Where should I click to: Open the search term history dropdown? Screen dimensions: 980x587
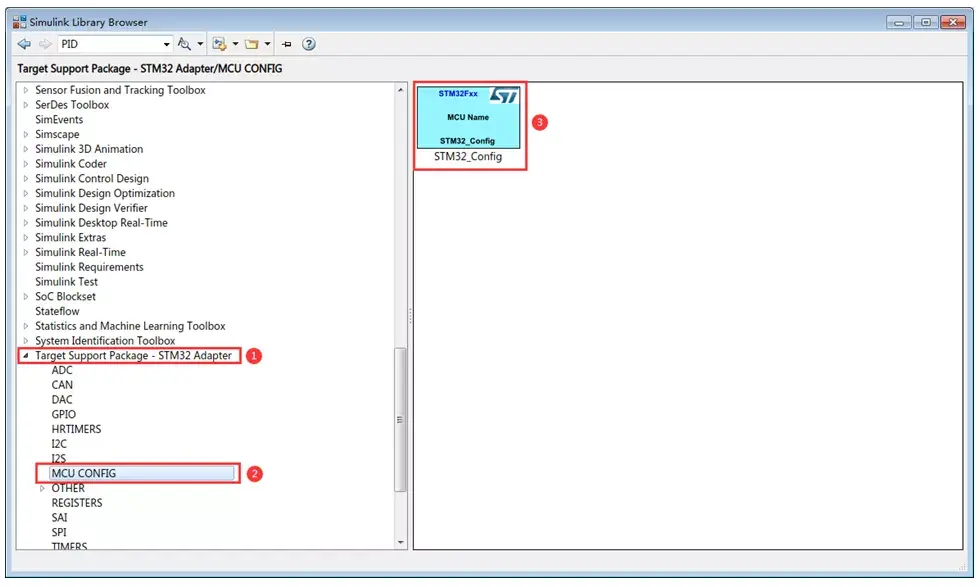(166, 44)
